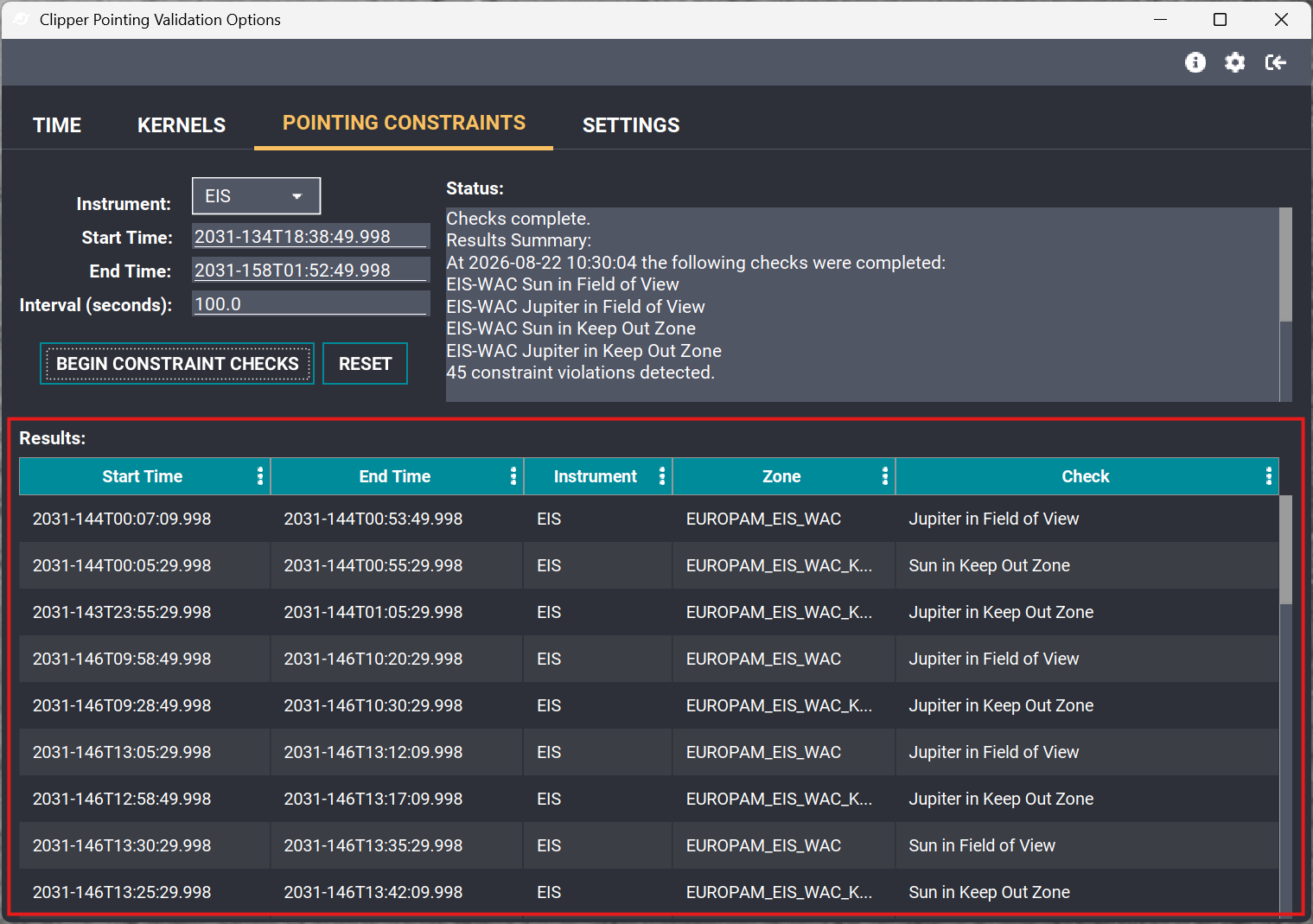Select start time 2031-146T13:25:29.998 cell
Viewport: 1313px width, 924px height.
145,892
